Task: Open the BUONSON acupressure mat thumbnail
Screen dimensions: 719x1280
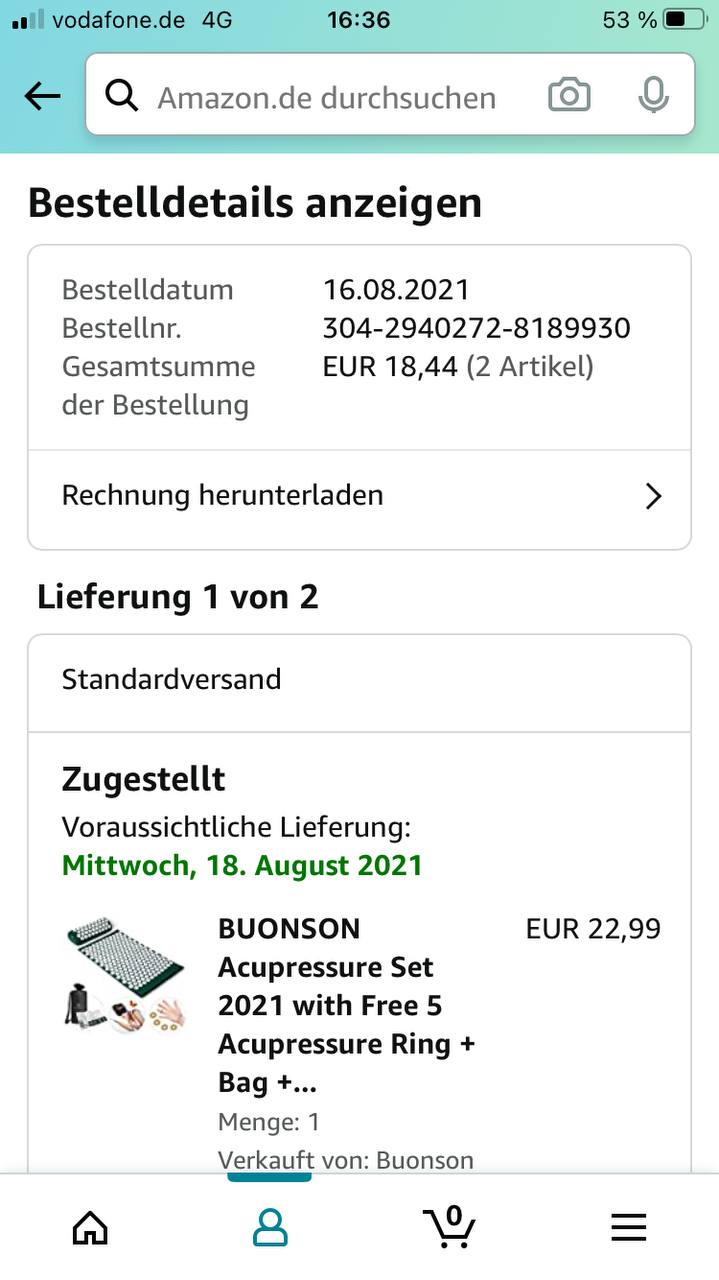Action: [x=124, y=975]
